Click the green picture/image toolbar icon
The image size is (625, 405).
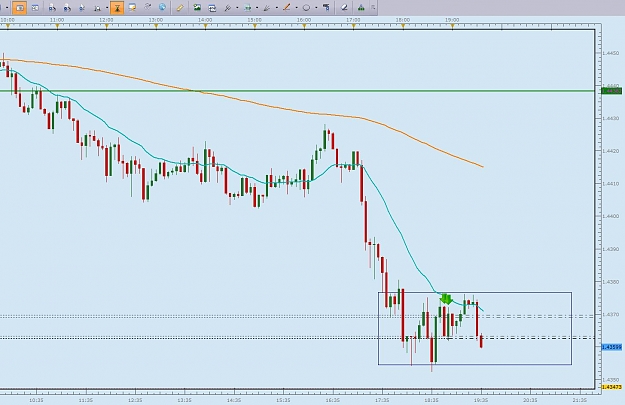click(197, 7)
